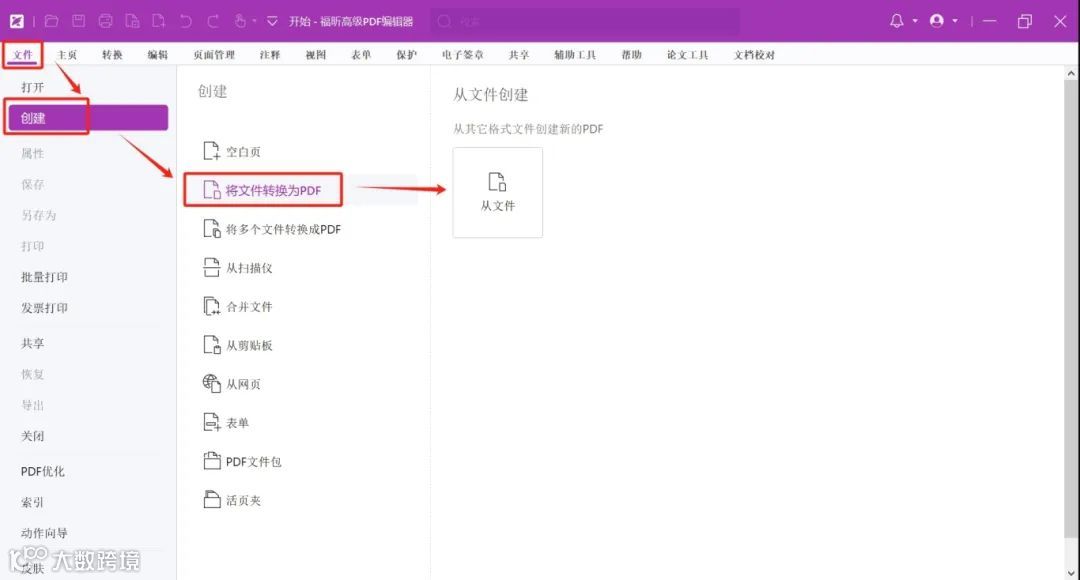Click the open folder icon in title bar
Viewport: 1080px width, 580px height.
[52, 21]
